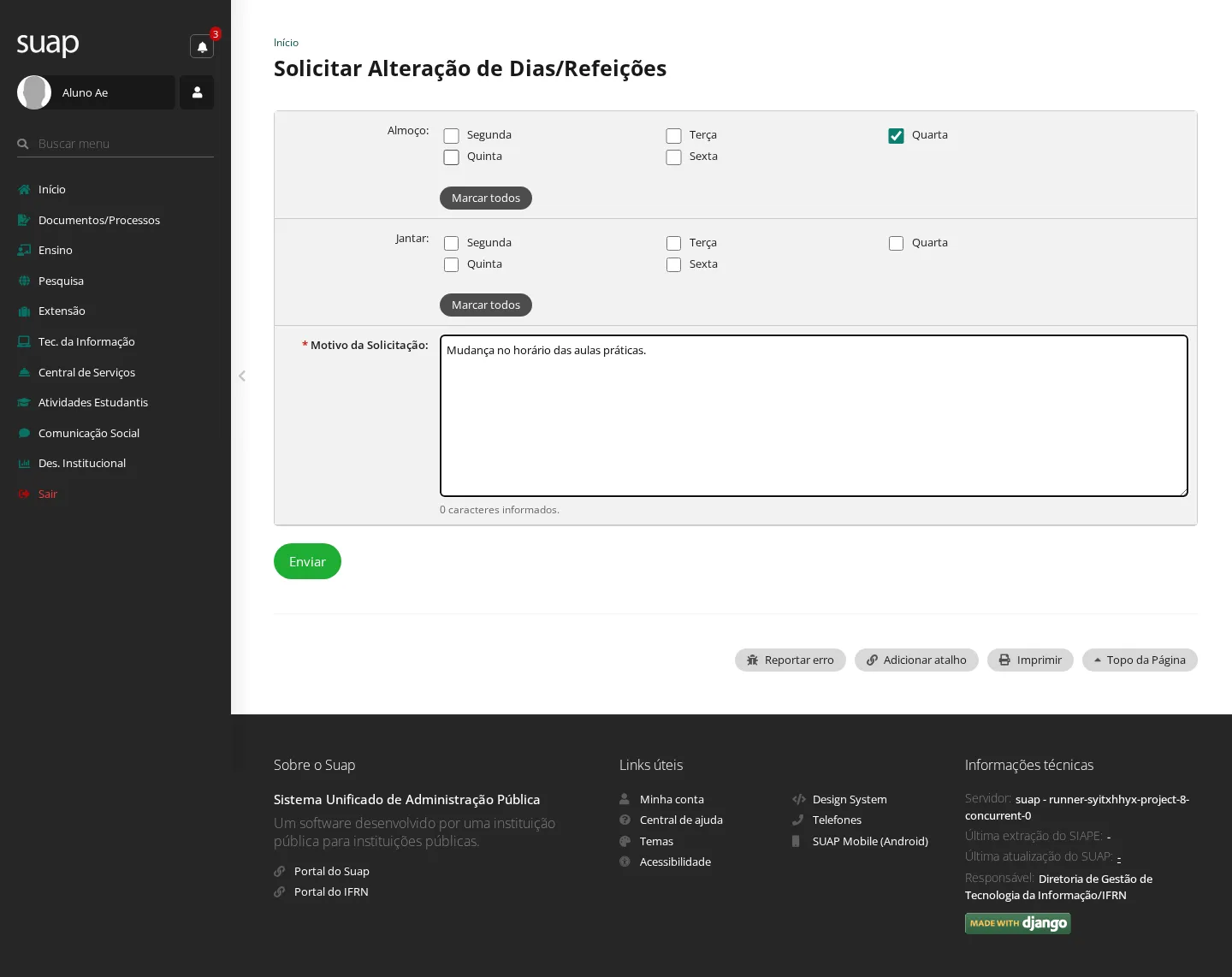Open the Acessibilidade footer link
This screenshot has height=977, width=1232.
pyautogui.click(x=675, y=862)
